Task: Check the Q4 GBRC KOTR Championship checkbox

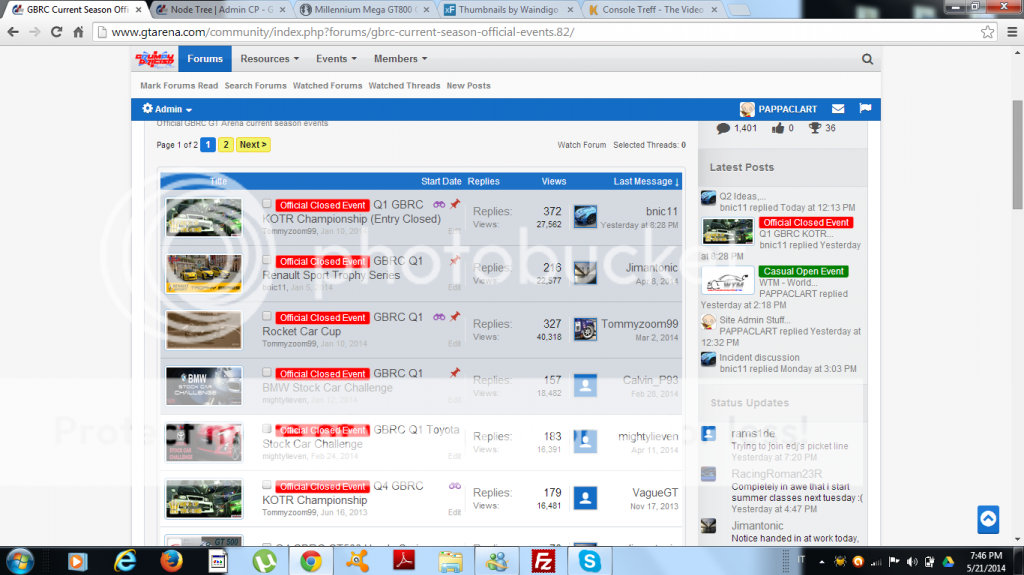Action: coord(267,486)
